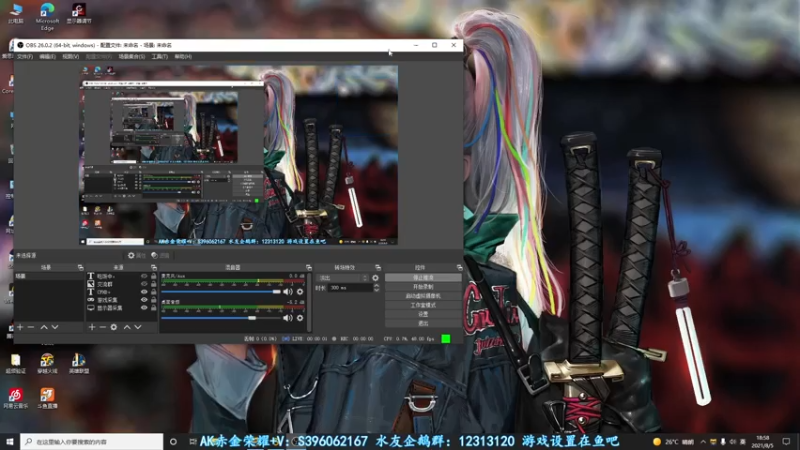800x450 pixels.
Task: Open source properties gear in the Sources toolbar
Action: [114, 327]
